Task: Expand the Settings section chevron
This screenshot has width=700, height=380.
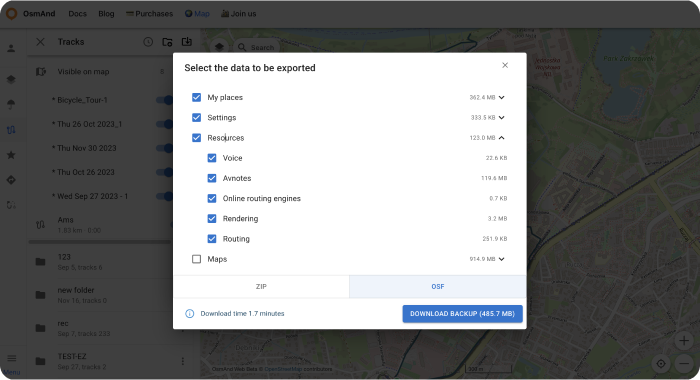Action: 502,117
